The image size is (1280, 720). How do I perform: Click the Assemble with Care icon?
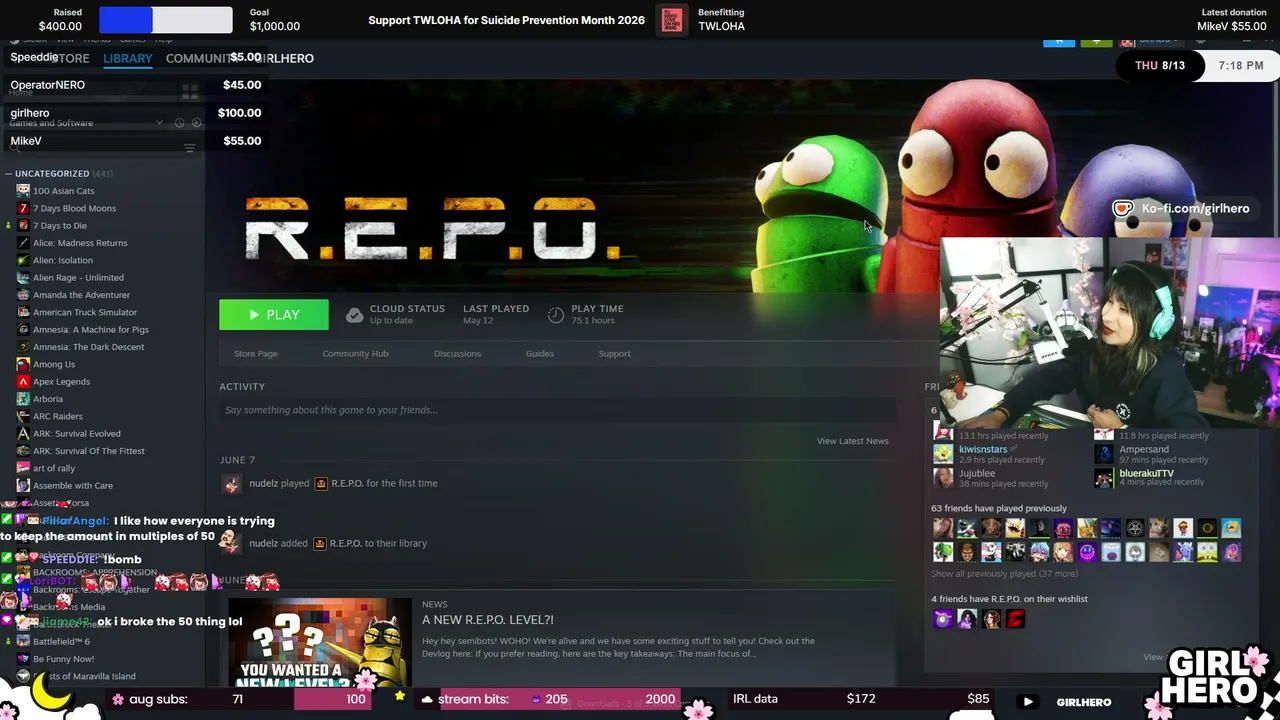tap(23, 486)
